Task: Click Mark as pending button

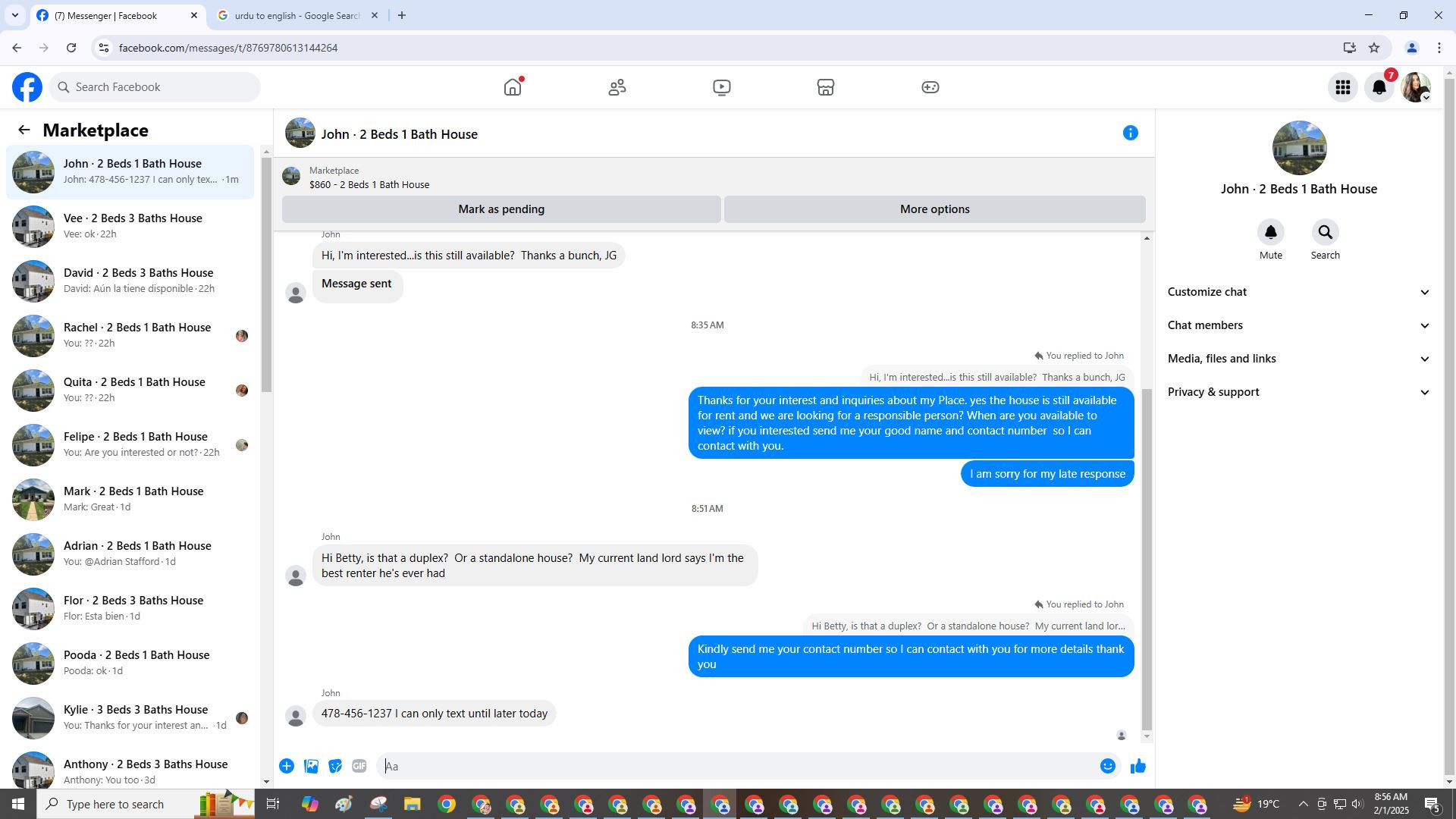Action: coord(501,209)
